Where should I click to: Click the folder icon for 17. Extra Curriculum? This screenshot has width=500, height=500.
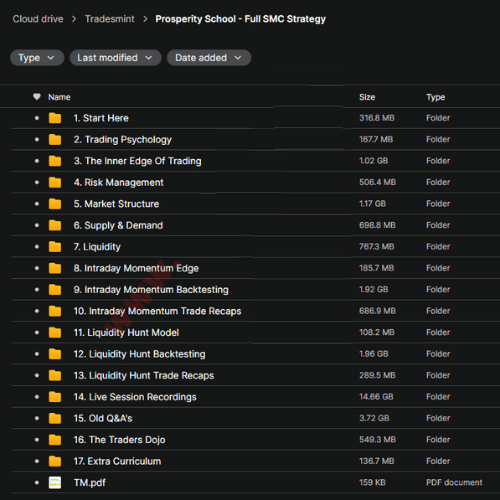pyautogui.click(x=55, y=461)
